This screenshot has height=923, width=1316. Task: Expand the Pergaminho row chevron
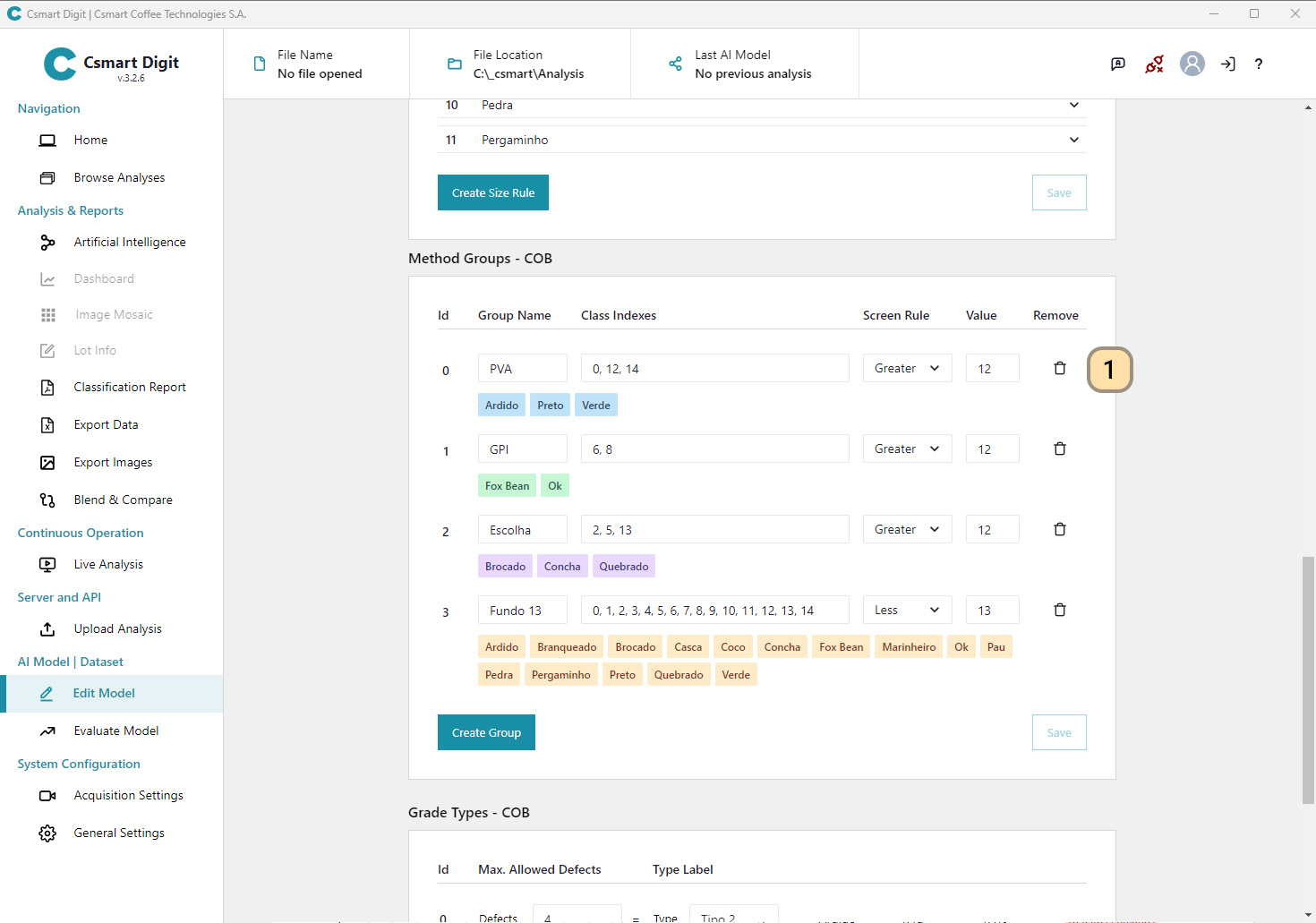tap(1073, 140)
